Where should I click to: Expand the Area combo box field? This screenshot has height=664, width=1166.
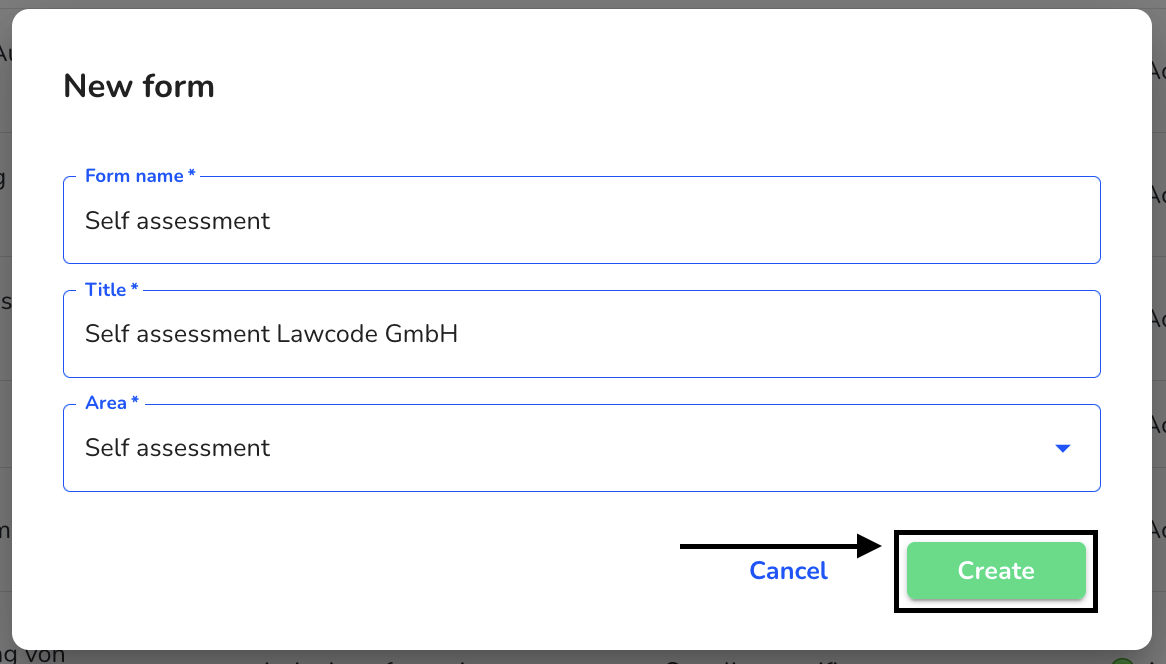582,448
